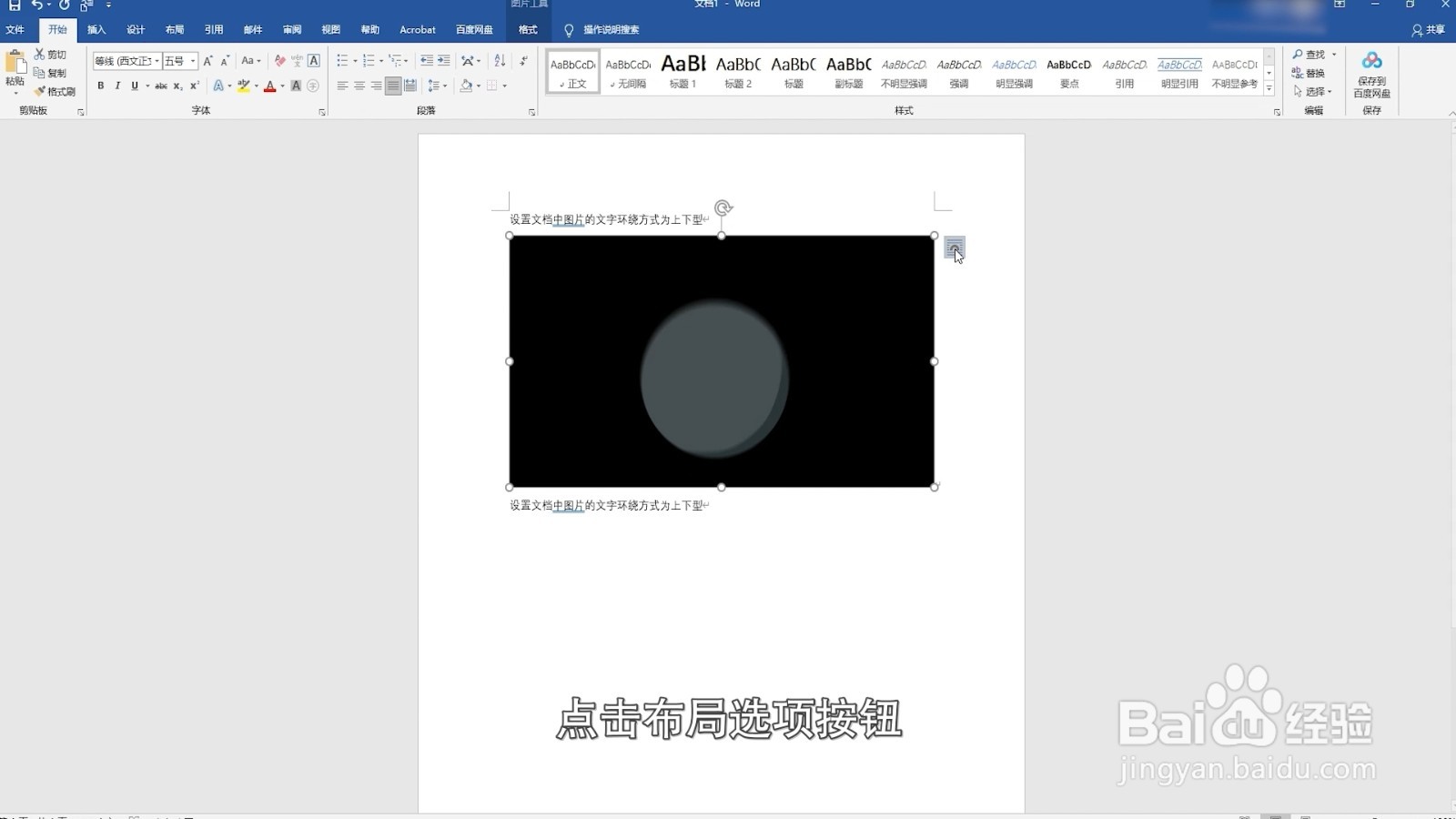Click the 复制 (Copy) icon
Image resolution: width=1456 pixels, height=819 pixels.
tap(39, 73)
